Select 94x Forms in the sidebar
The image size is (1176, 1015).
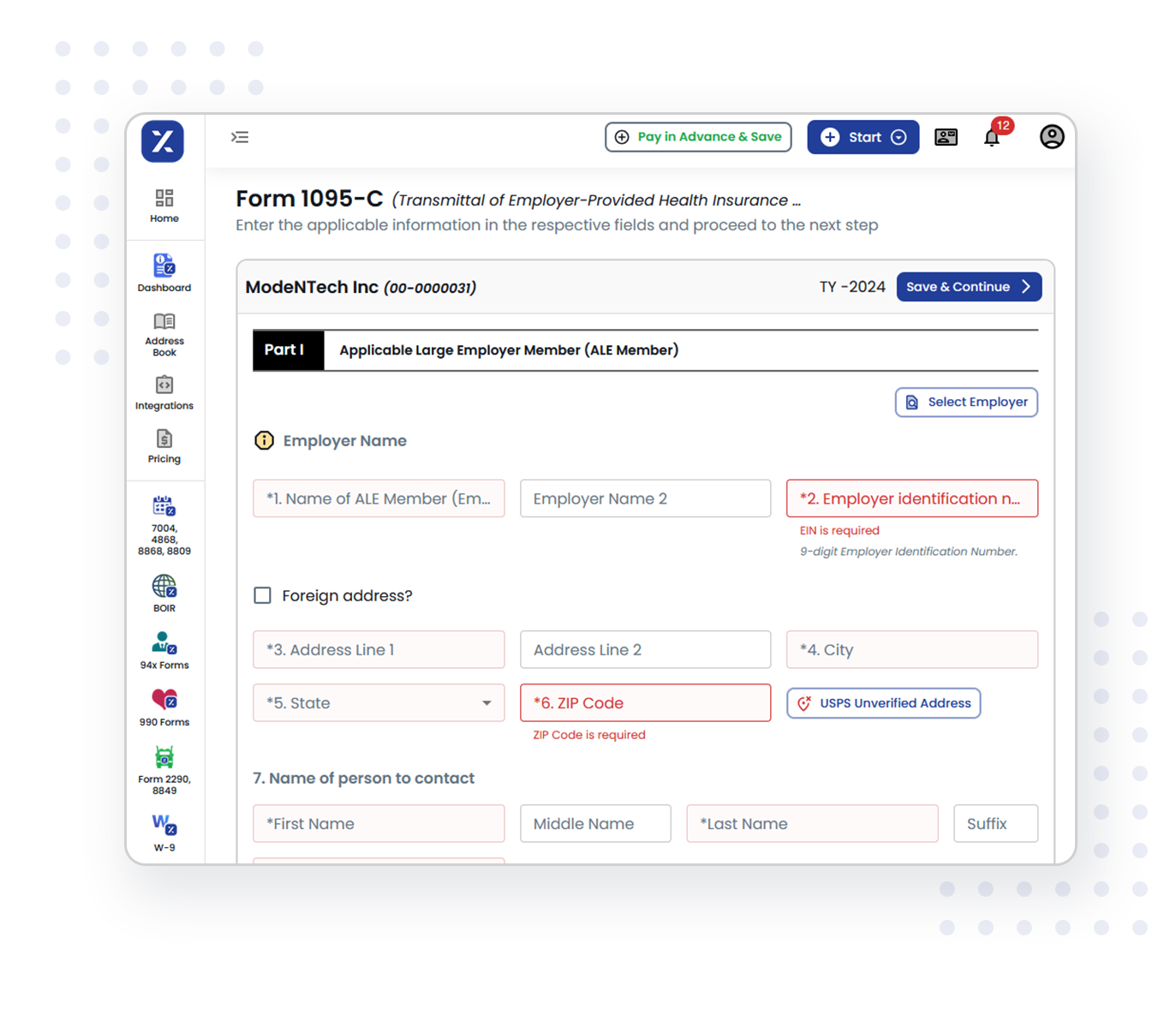(x=164, y=648)
